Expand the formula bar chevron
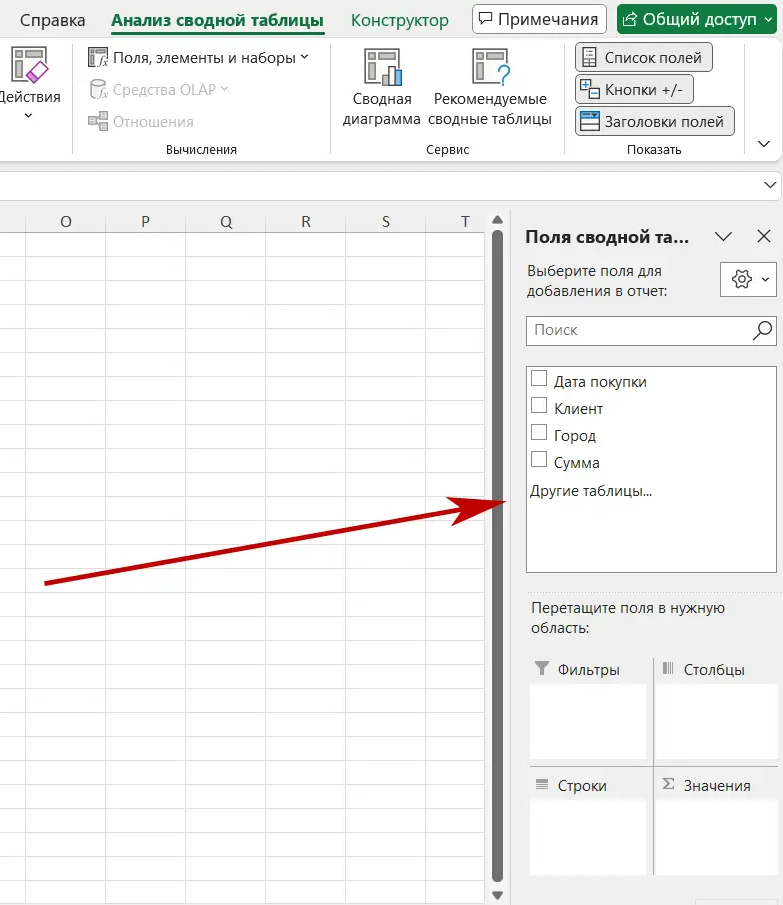 [x=770, y=185]
